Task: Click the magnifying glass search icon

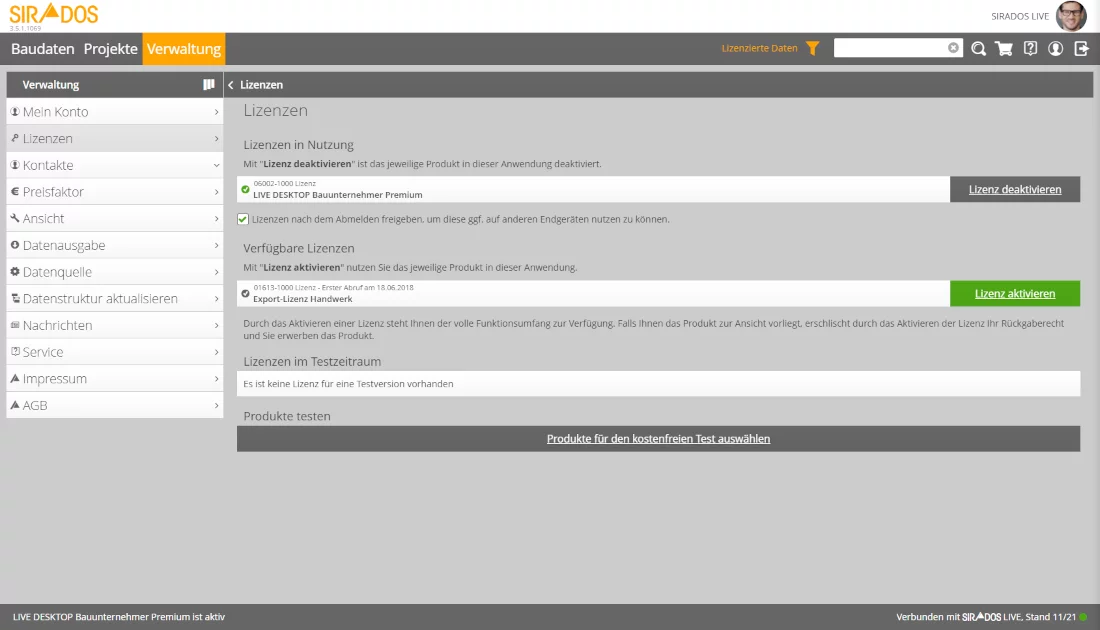Action: 978,48
